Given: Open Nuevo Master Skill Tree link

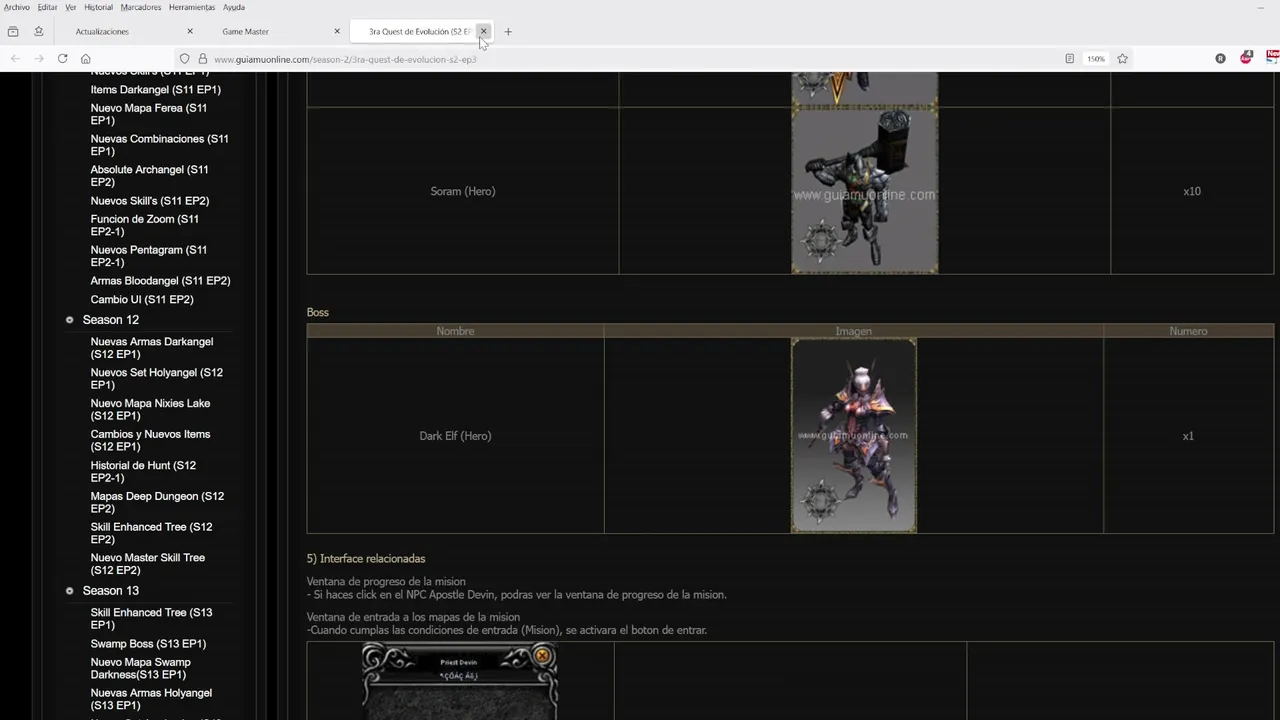Looking at the screenshot, I should point(148,564).
